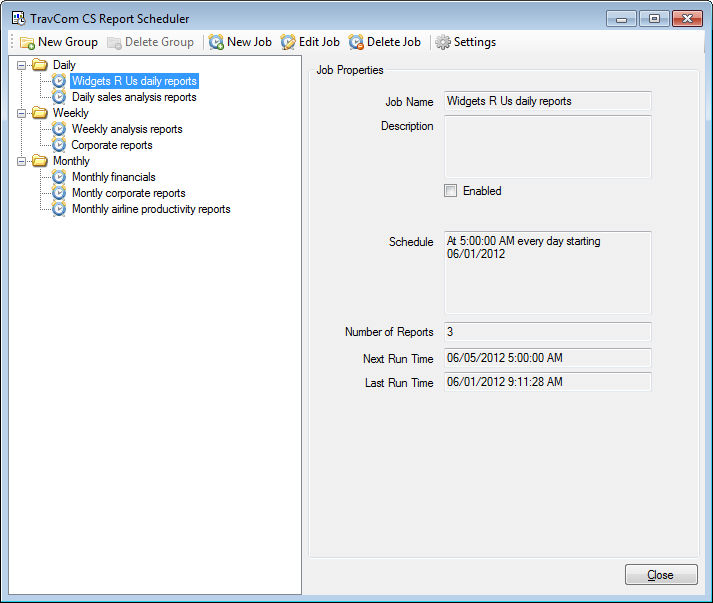Click the Delete Job toolbar icon
The width and height of the screenshot is (713, 603).
click(356, 42)
